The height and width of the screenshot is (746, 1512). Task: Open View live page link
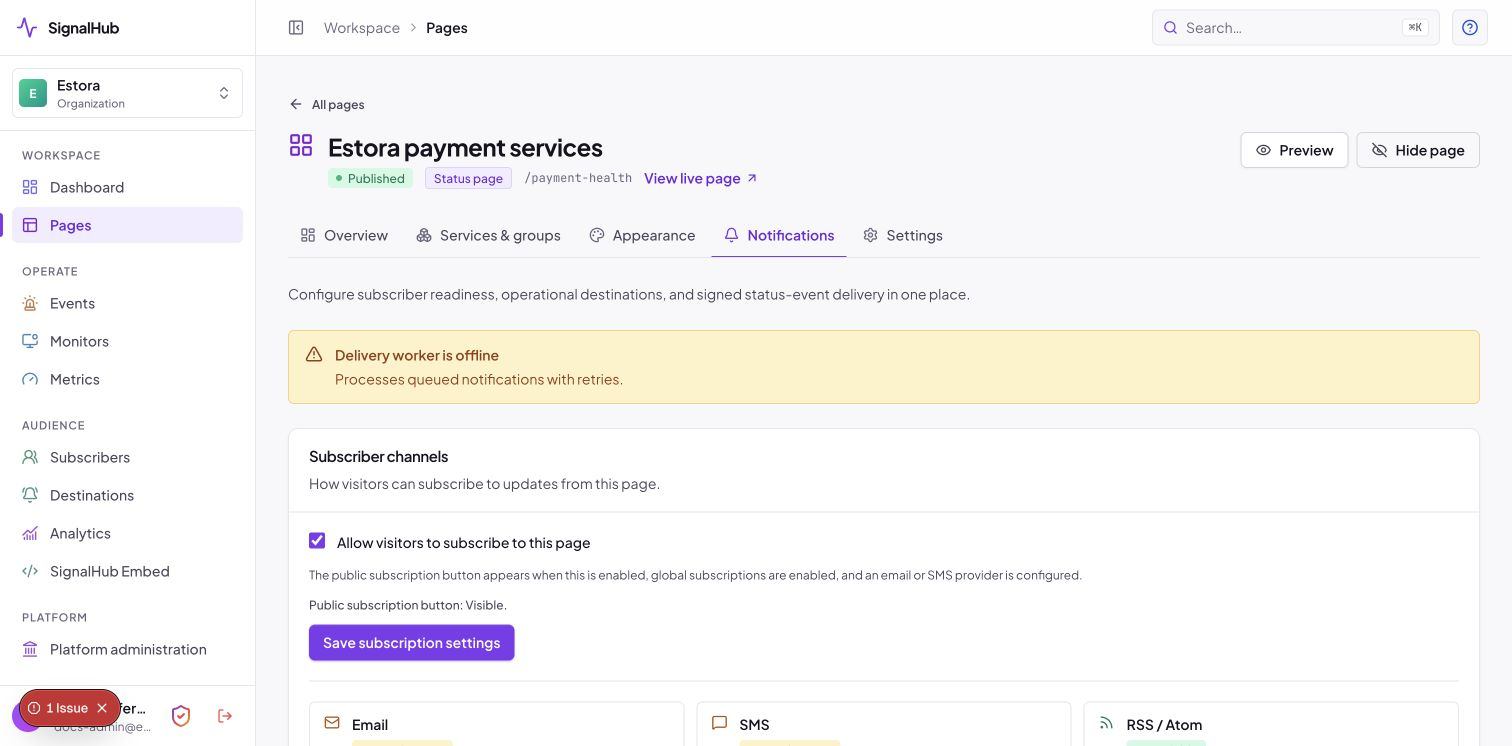(x=701, y=178)
